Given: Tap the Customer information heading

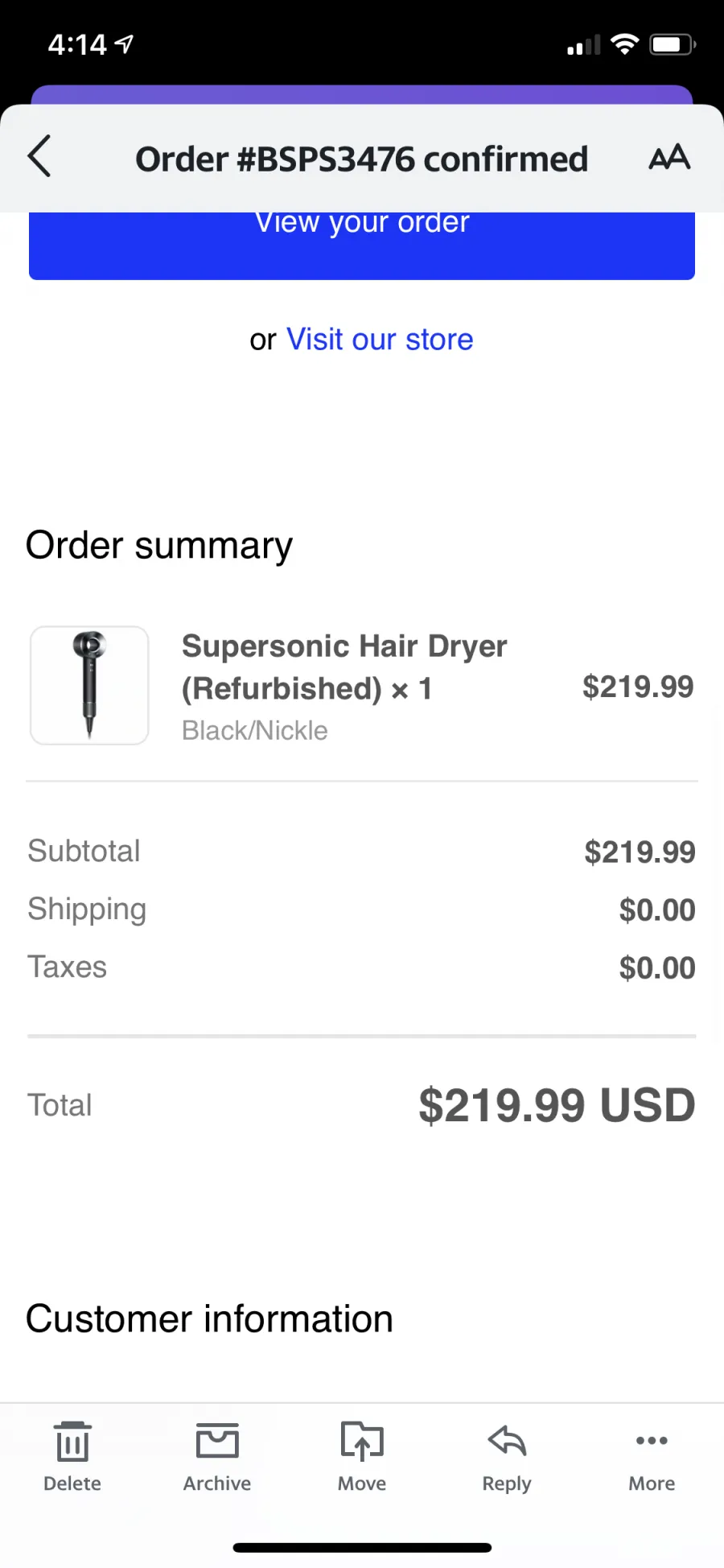Looking at the screenshot, I should [x=209, y=1319].
